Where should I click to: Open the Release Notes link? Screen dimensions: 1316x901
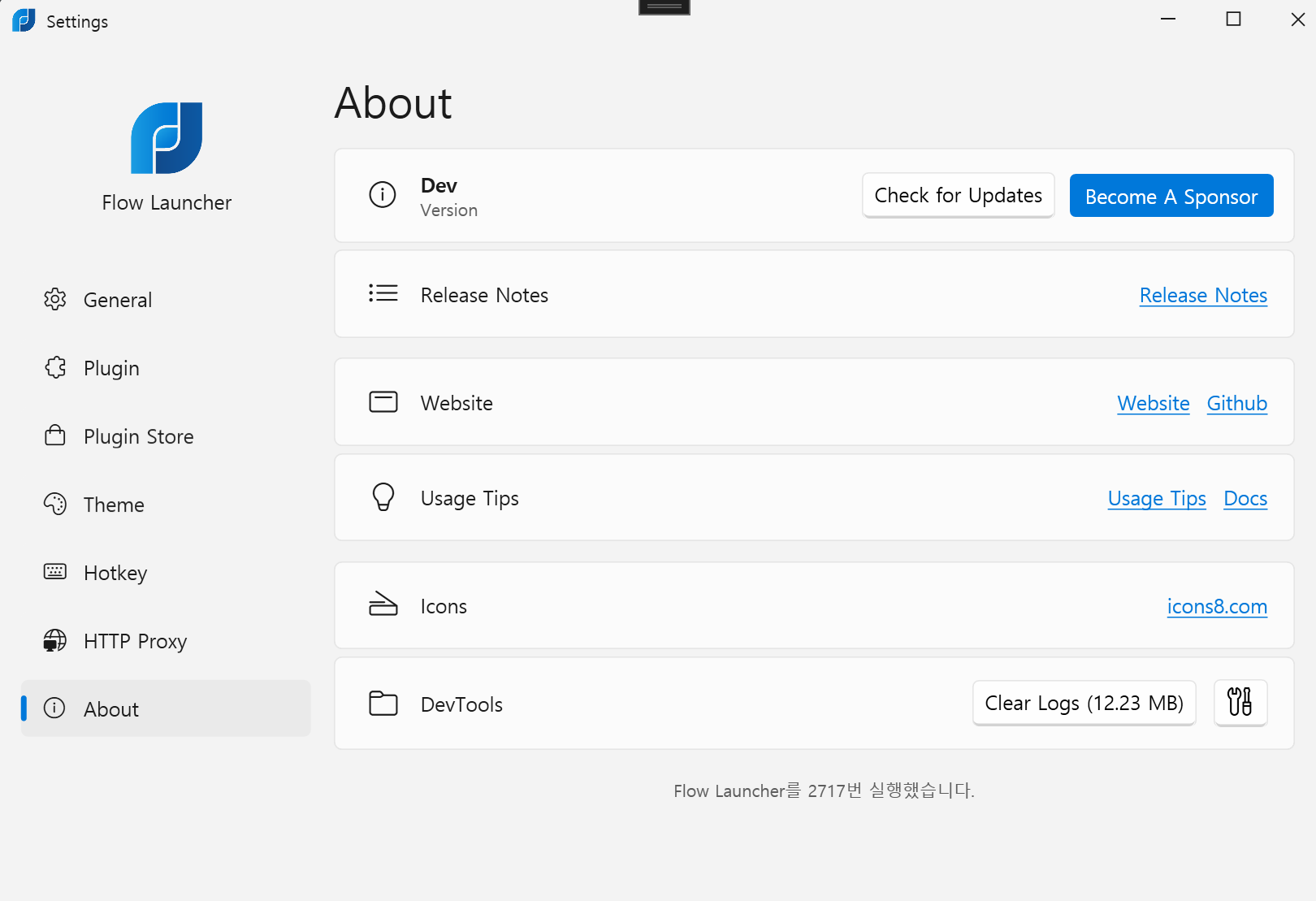(x=1203, y=295)
